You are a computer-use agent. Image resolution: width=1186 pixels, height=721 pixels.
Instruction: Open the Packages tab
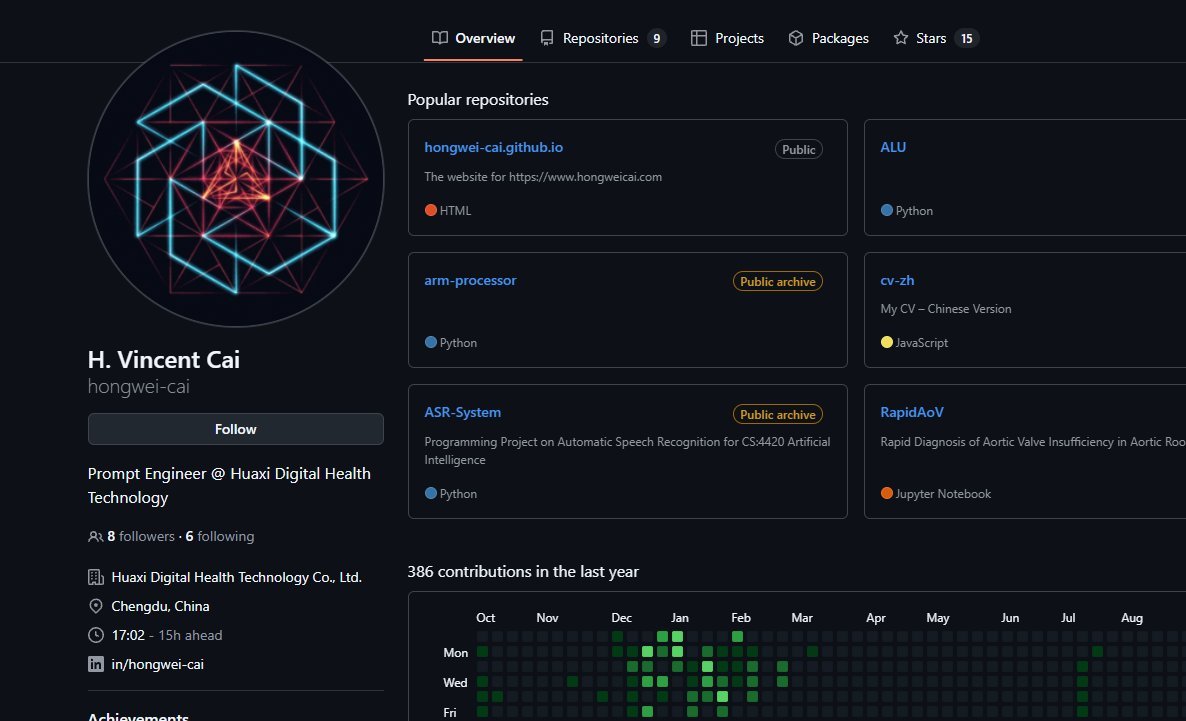(828, 38)
